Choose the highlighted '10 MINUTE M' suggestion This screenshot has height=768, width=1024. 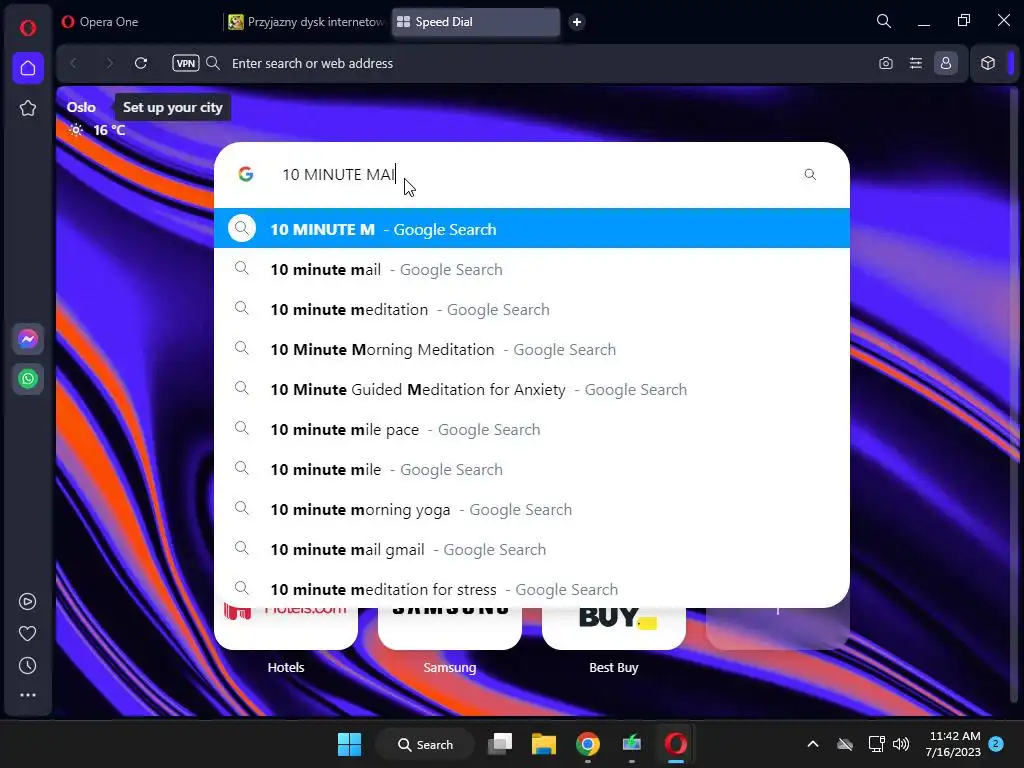(x=532, y=229)
